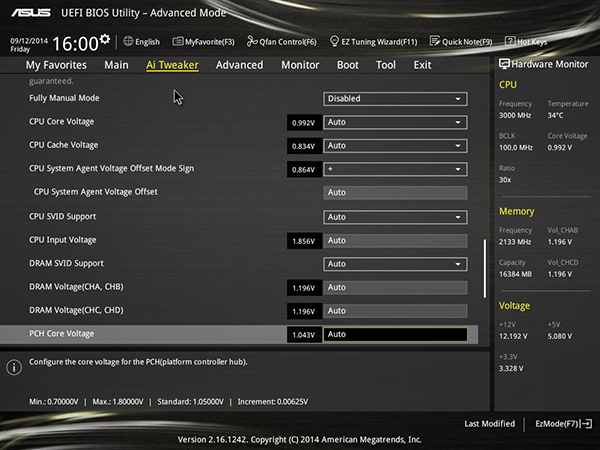Open the Monitor tab
This screenshot has height=450, width=600.
pos(300,65)
